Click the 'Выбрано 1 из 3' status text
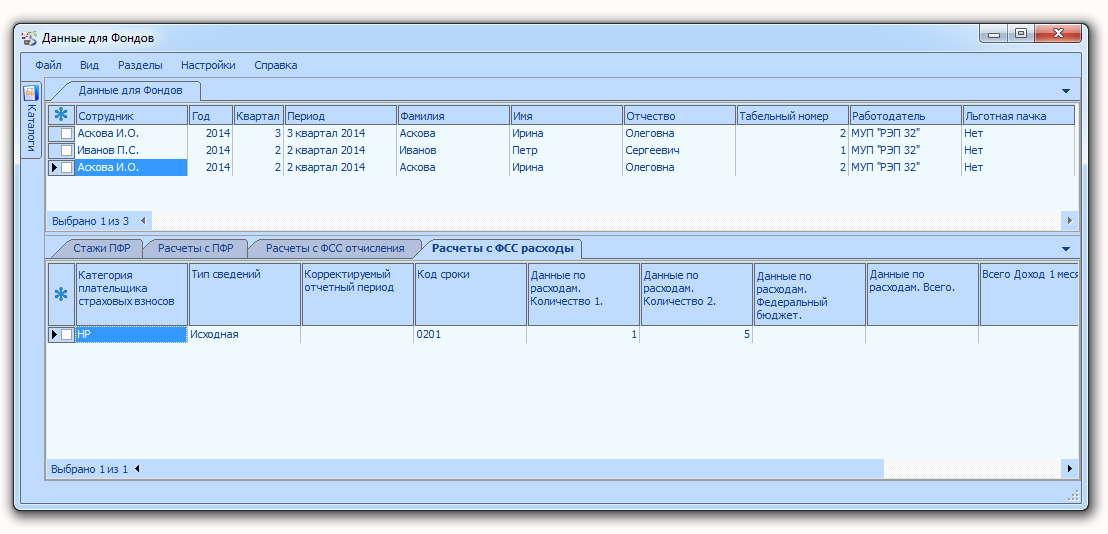1108x534 pixels. point(90,221)
